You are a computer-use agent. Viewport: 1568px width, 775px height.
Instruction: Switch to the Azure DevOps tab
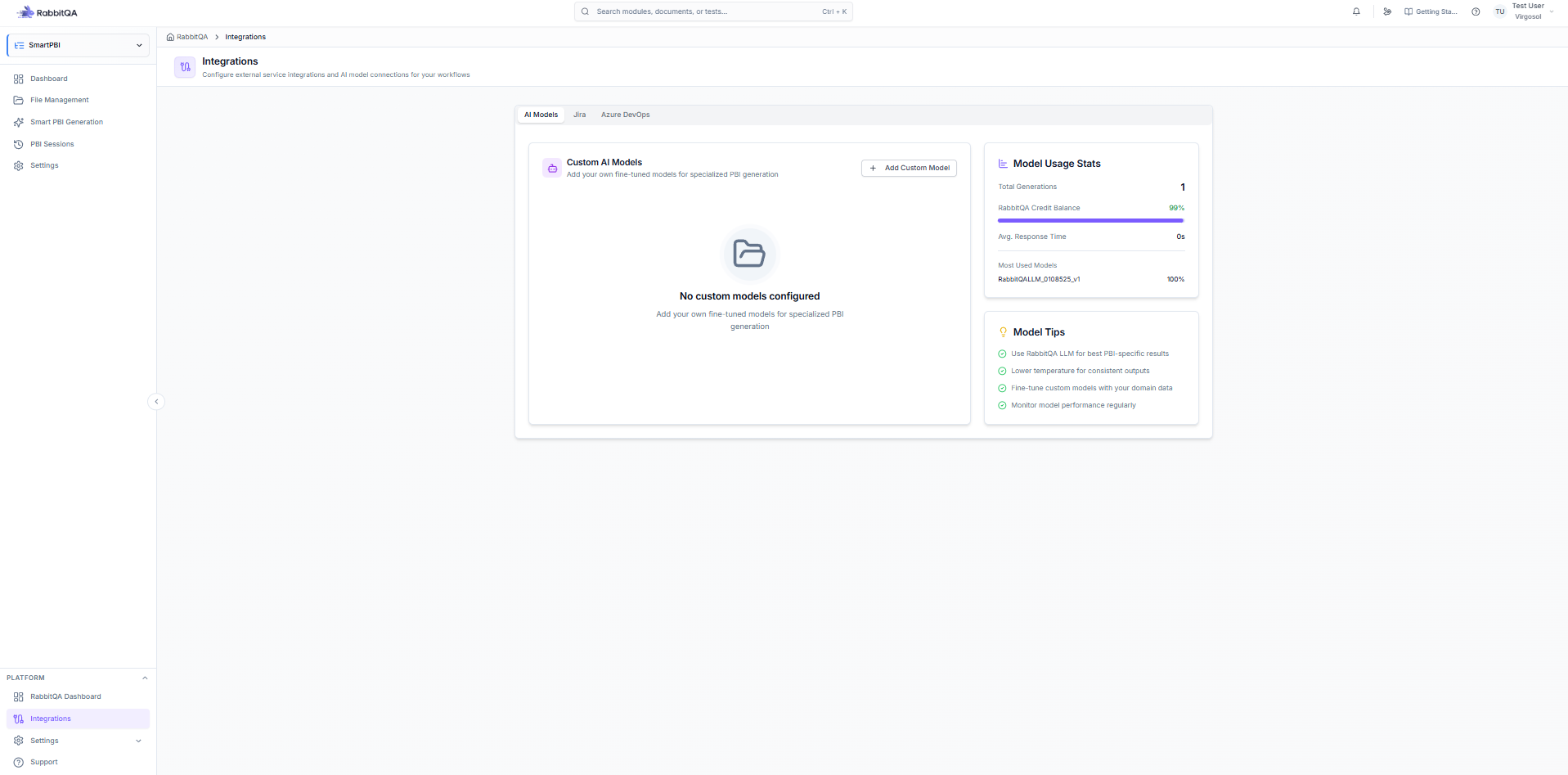click(x=625, y=115)
